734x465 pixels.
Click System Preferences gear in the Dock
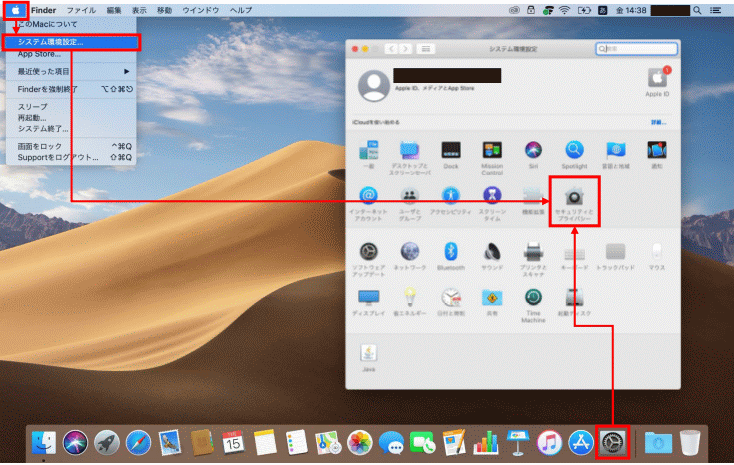(x=612, y=441)
